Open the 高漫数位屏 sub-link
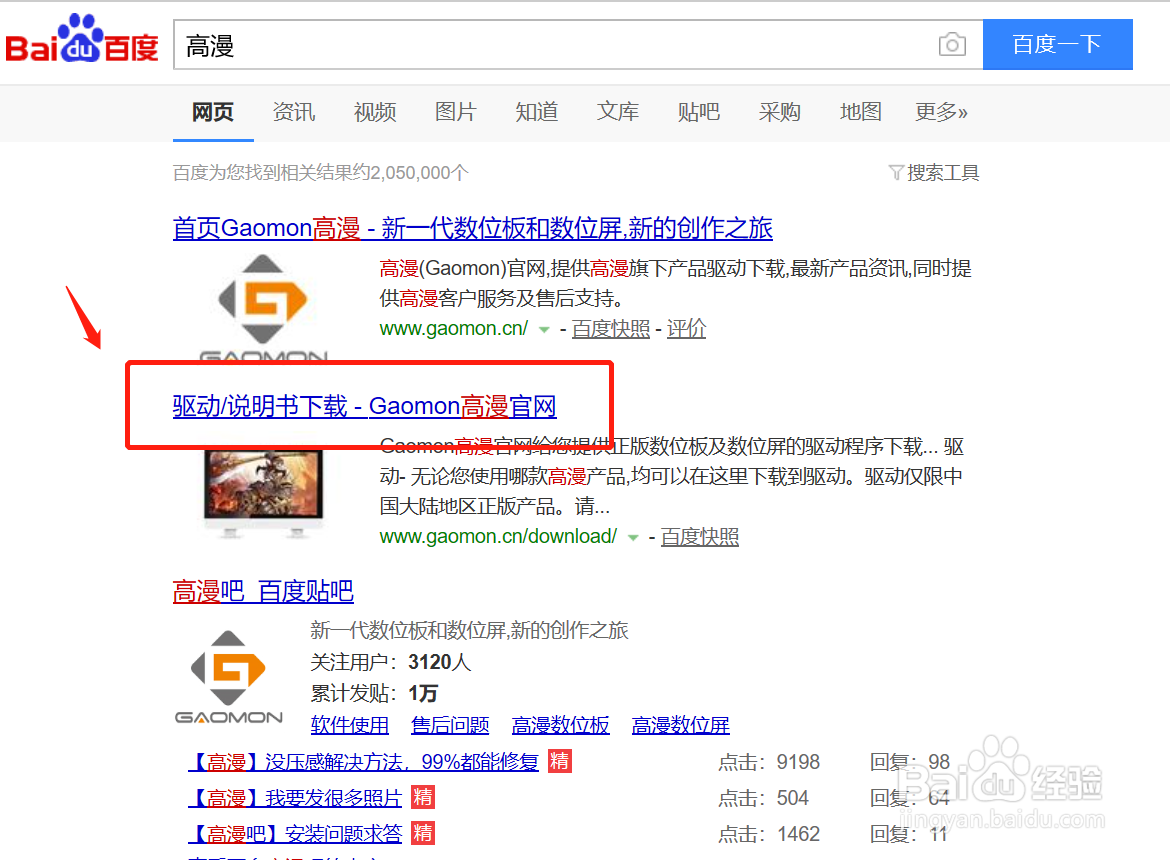Image resolution: width=1170 pixels, height=860 pixels. [681, 725]
